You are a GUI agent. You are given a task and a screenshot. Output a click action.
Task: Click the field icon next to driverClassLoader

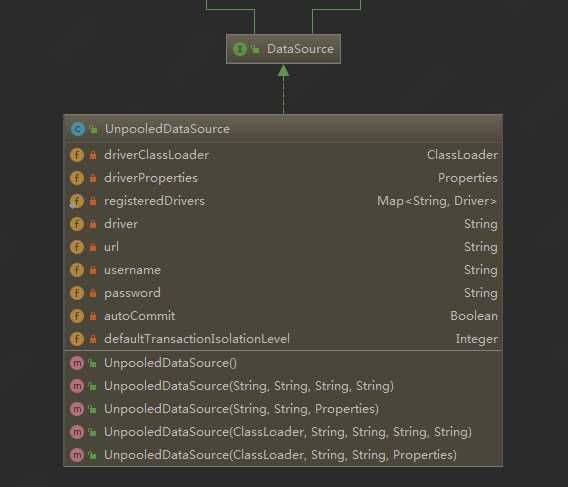pos(77,155)
